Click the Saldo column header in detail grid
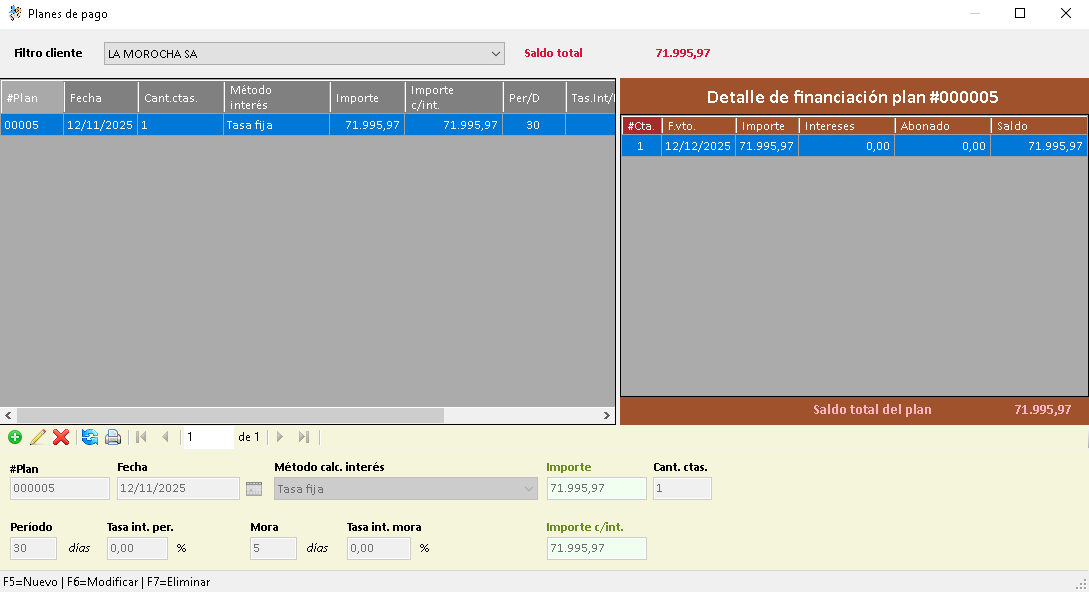The height and width of the screenshot is (592, 1089). click(1037, 126)
